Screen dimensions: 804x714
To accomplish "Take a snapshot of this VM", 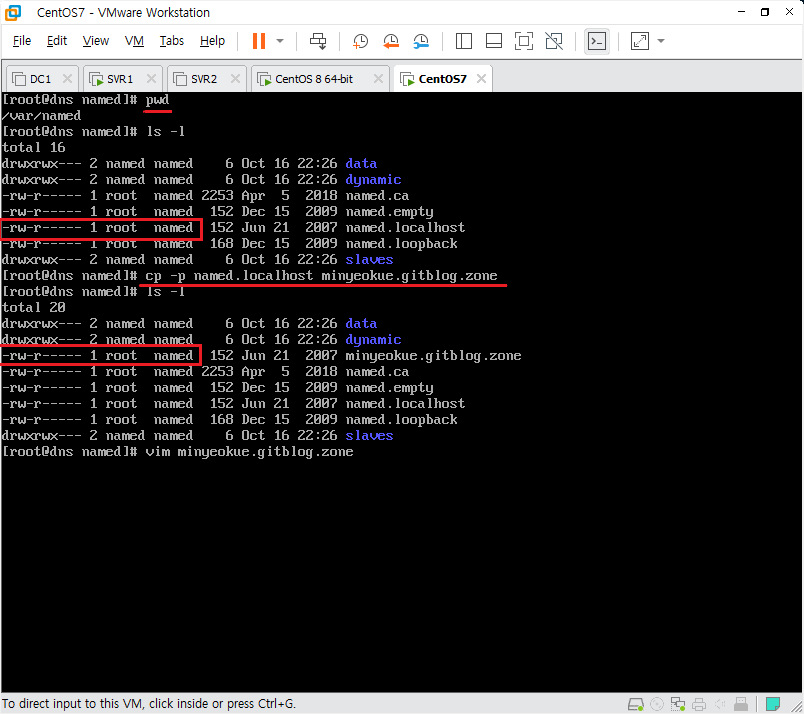I will point(360,41).
